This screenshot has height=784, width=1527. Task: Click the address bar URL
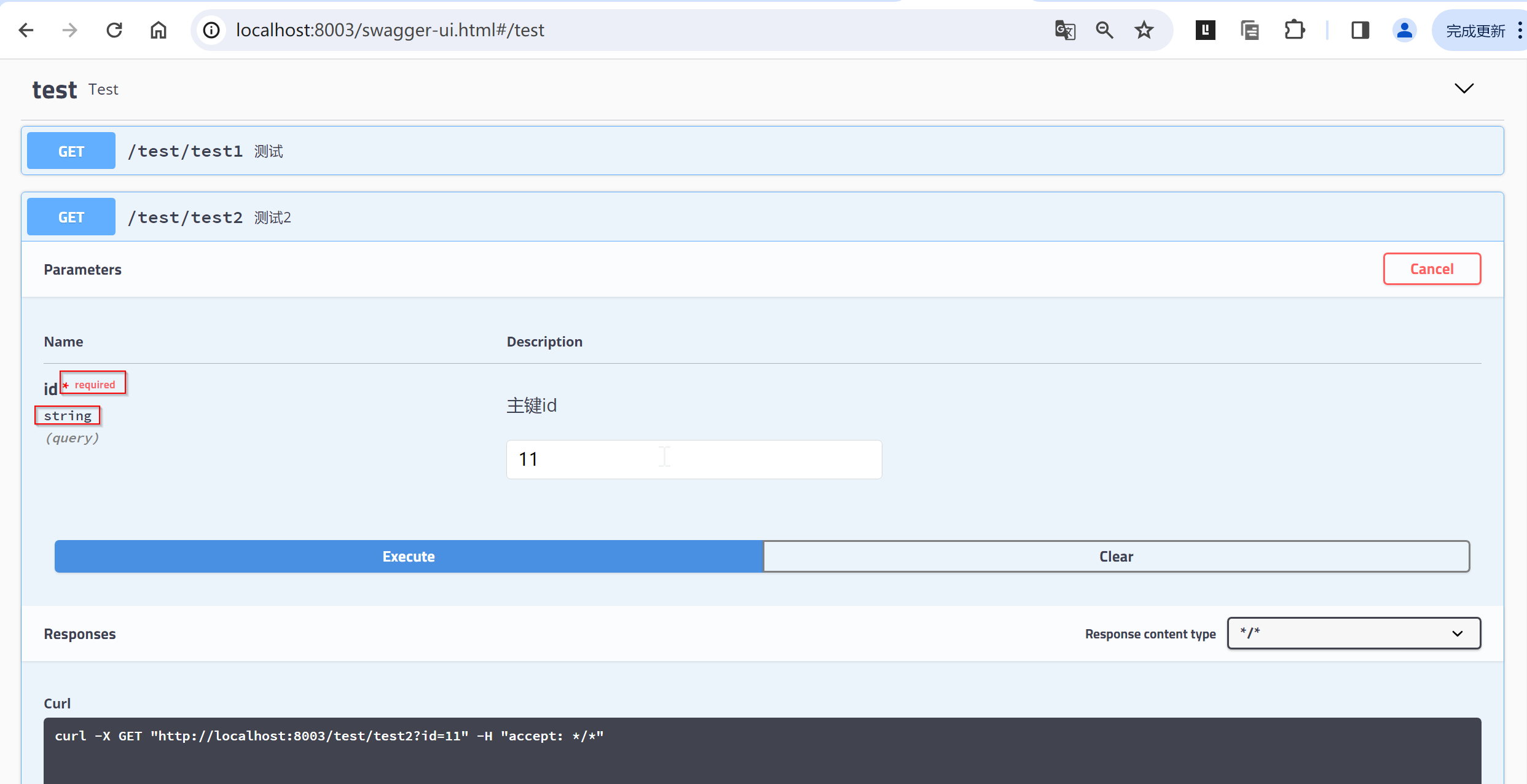coord(390,30)
